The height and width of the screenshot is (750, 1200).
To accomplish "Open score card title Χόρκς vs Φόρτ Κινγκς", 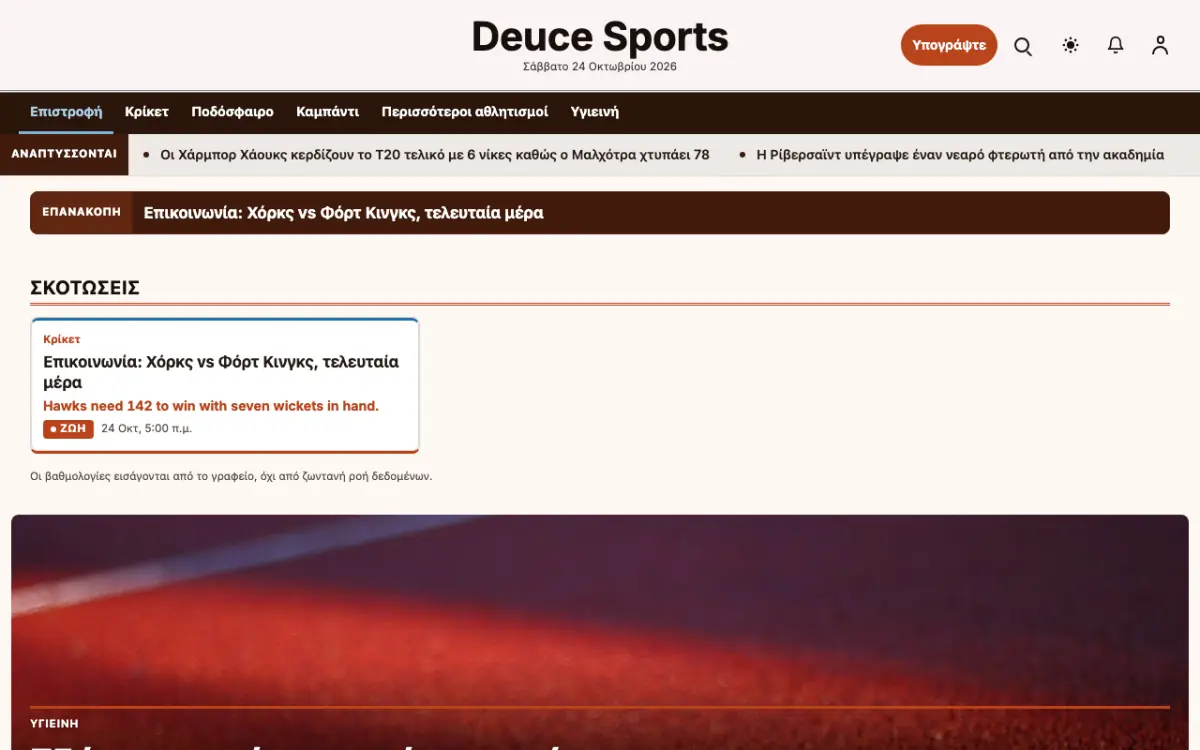I will point(221,372).
